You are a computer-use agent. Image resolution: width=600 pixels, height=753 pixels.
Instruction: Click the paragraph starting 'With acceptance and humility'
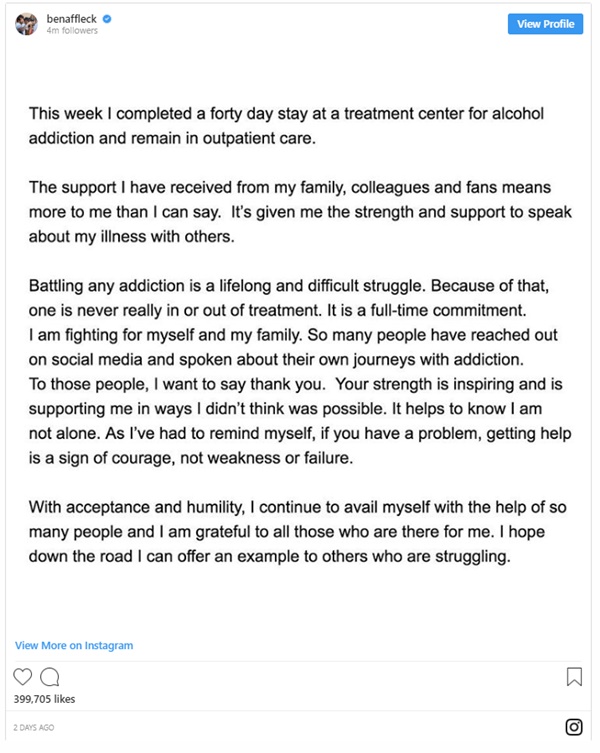click(x=297, y=532)
